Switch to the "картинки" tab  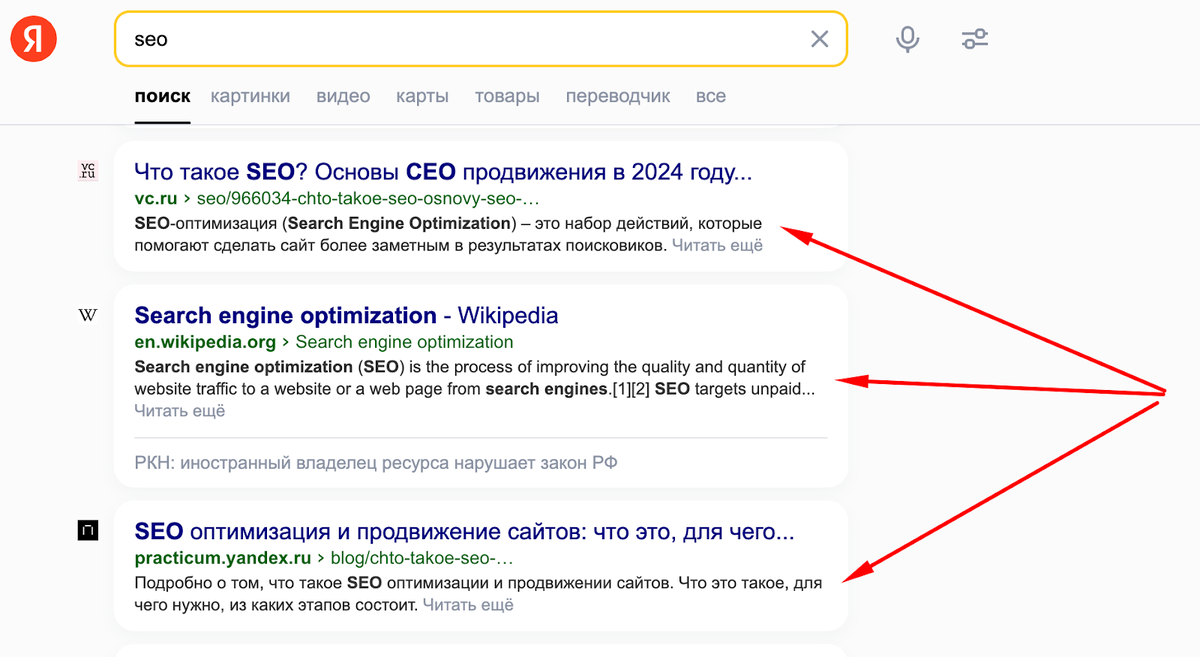[x=250, y=97]
